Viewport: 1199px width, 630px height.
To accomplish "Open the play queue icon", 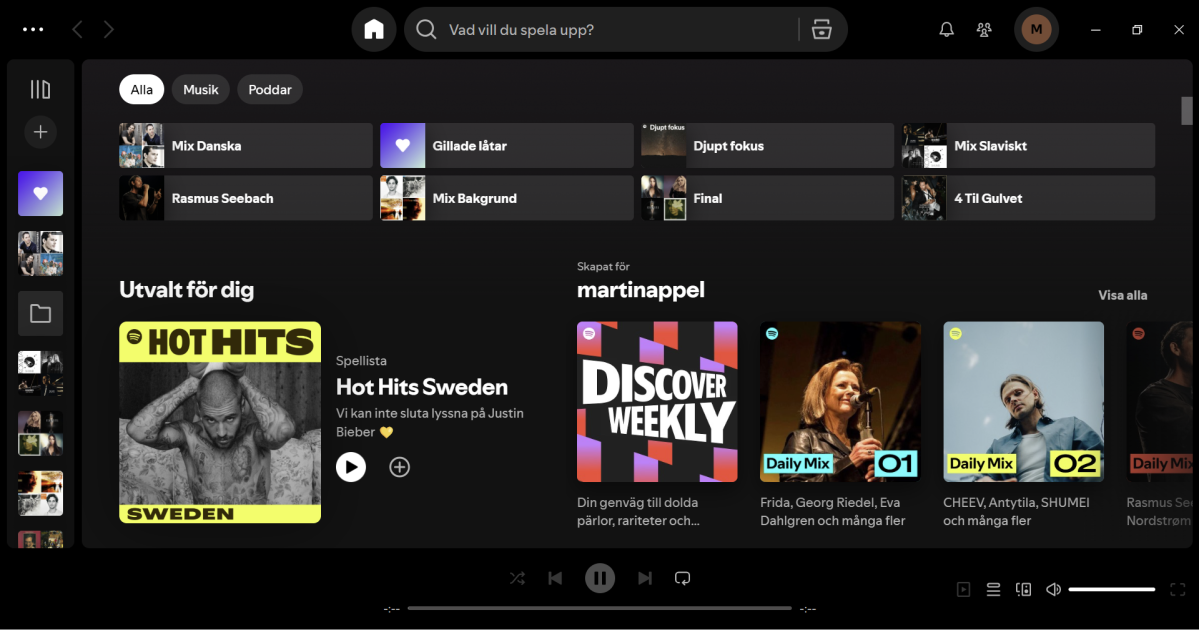I will click(993, 589).
